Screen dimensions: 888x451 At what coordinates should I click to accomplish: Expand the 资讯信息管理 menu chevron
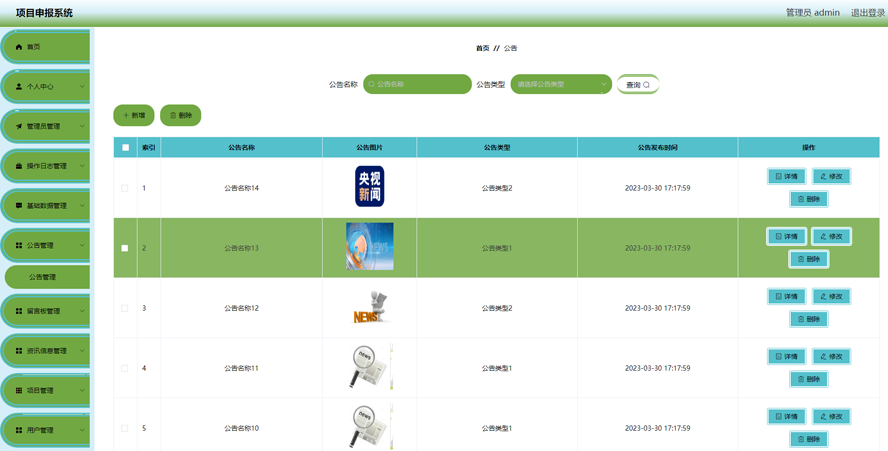[x=82, y=351]
